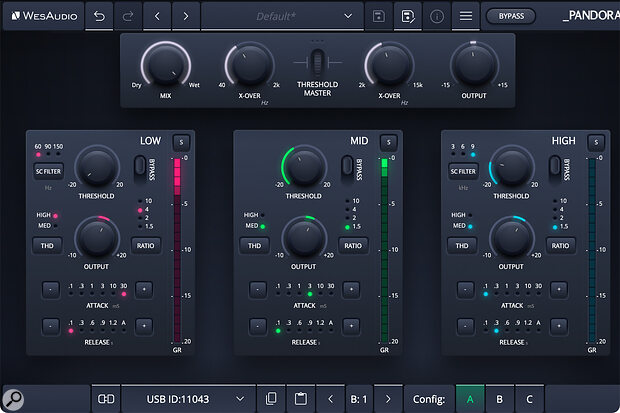Click the LOW band THD button
This screenshot has height=413, width=620.
tap(47, 246)
